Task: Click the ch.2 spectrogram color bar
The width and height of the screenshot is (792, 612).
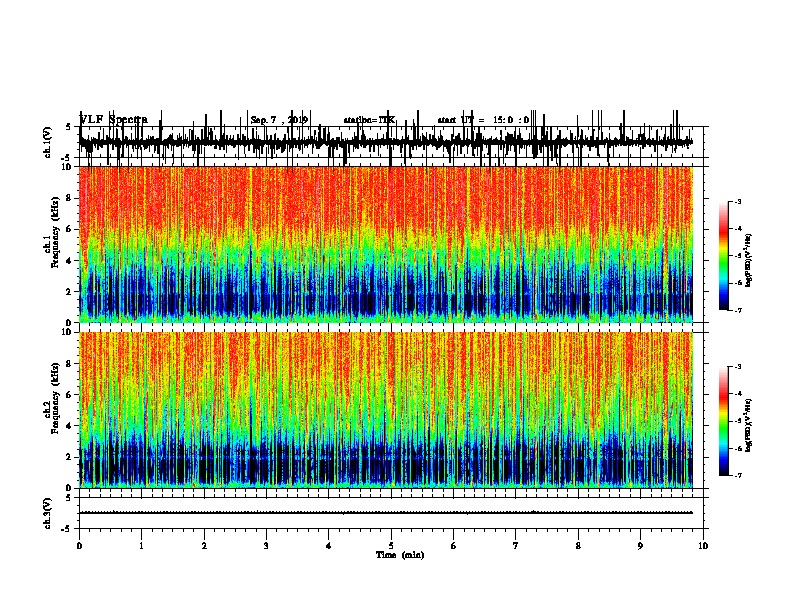Action: pyautogui.click(x=724, y=421)
